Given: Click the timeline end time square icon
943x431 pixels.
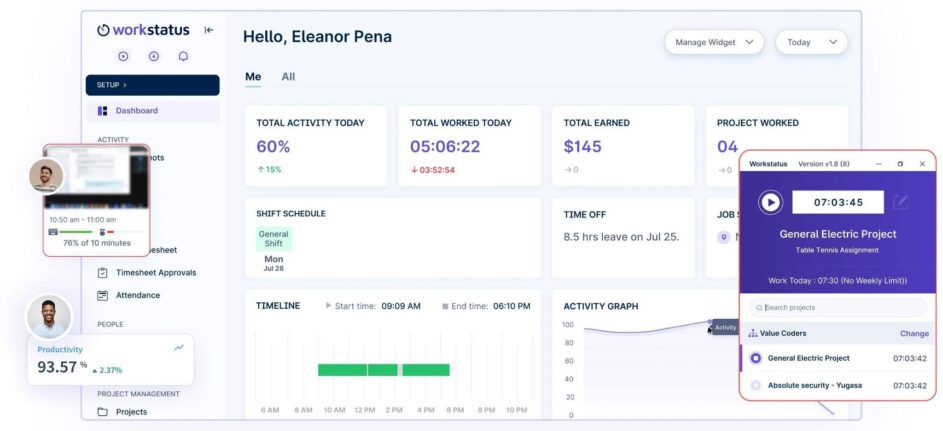Looking at the screenshot, I should [x=445, y=306].
